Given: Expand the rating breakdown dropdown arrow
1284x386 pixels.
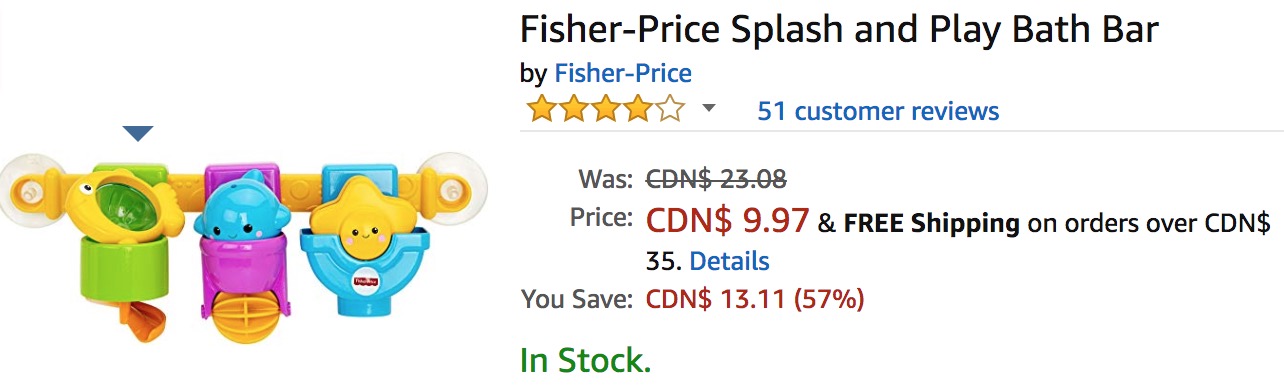Looking at the screenshot, I should pyautogui.click(x=709, y=108).
